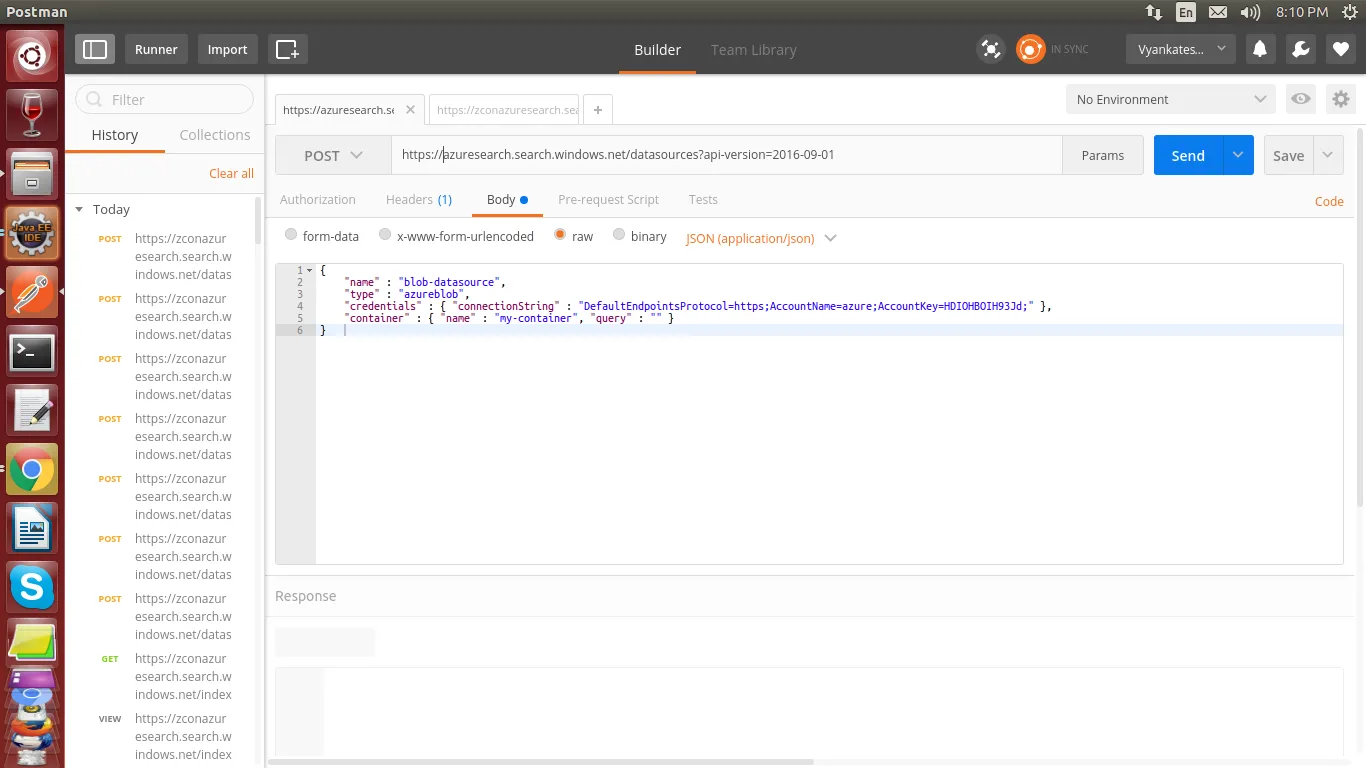Open the Code snippet link
1366x768 pixels.
pyautogui.click(x=1329, y=201)
